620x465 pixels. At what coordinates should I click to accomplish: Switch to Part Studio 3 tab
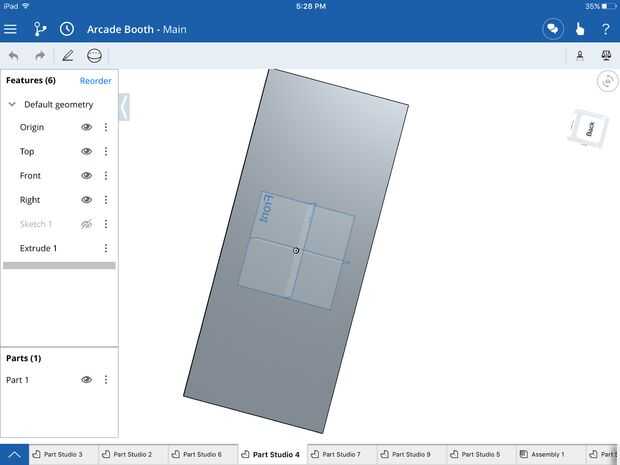(x=63, y=455)
